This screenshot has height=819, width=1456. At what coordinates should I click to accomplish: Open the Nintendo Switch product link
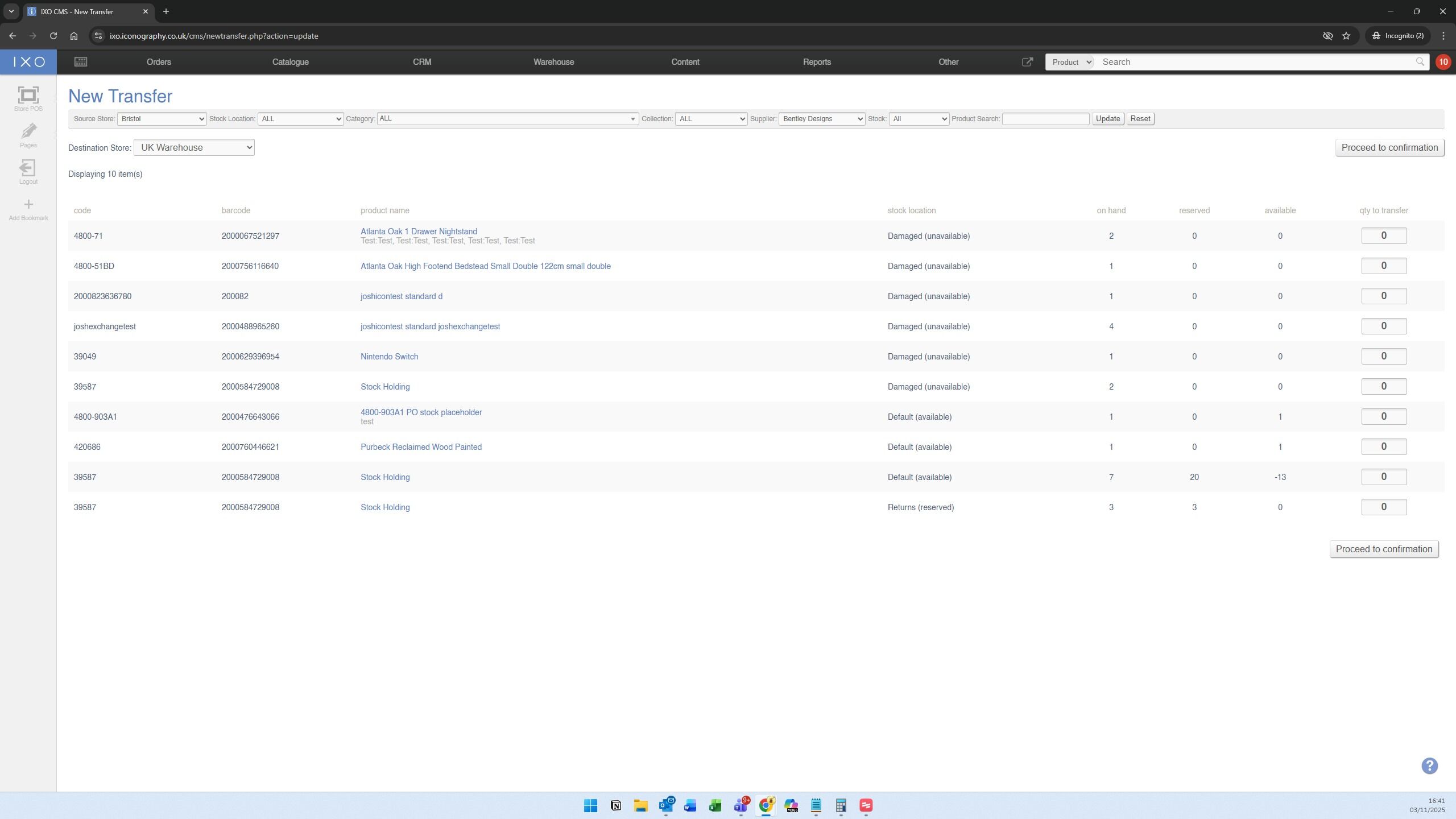pyautogui.click(x=389, y=357)
